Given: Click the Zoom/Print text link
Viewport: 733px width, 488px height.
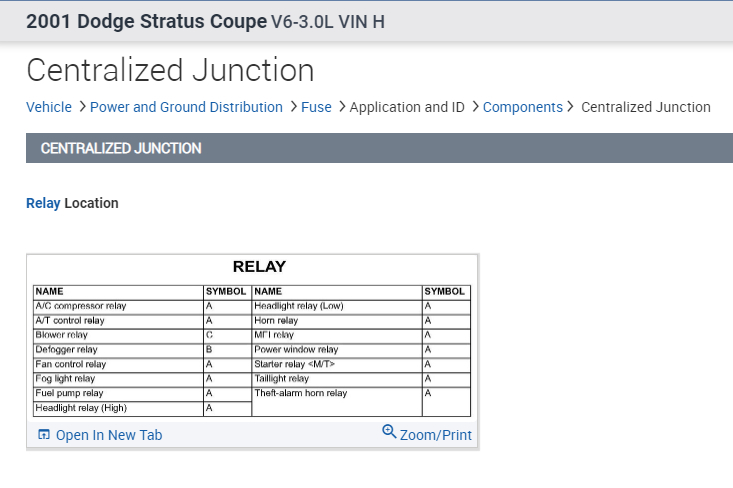Looking at the screenshot, I should (436, 435).
